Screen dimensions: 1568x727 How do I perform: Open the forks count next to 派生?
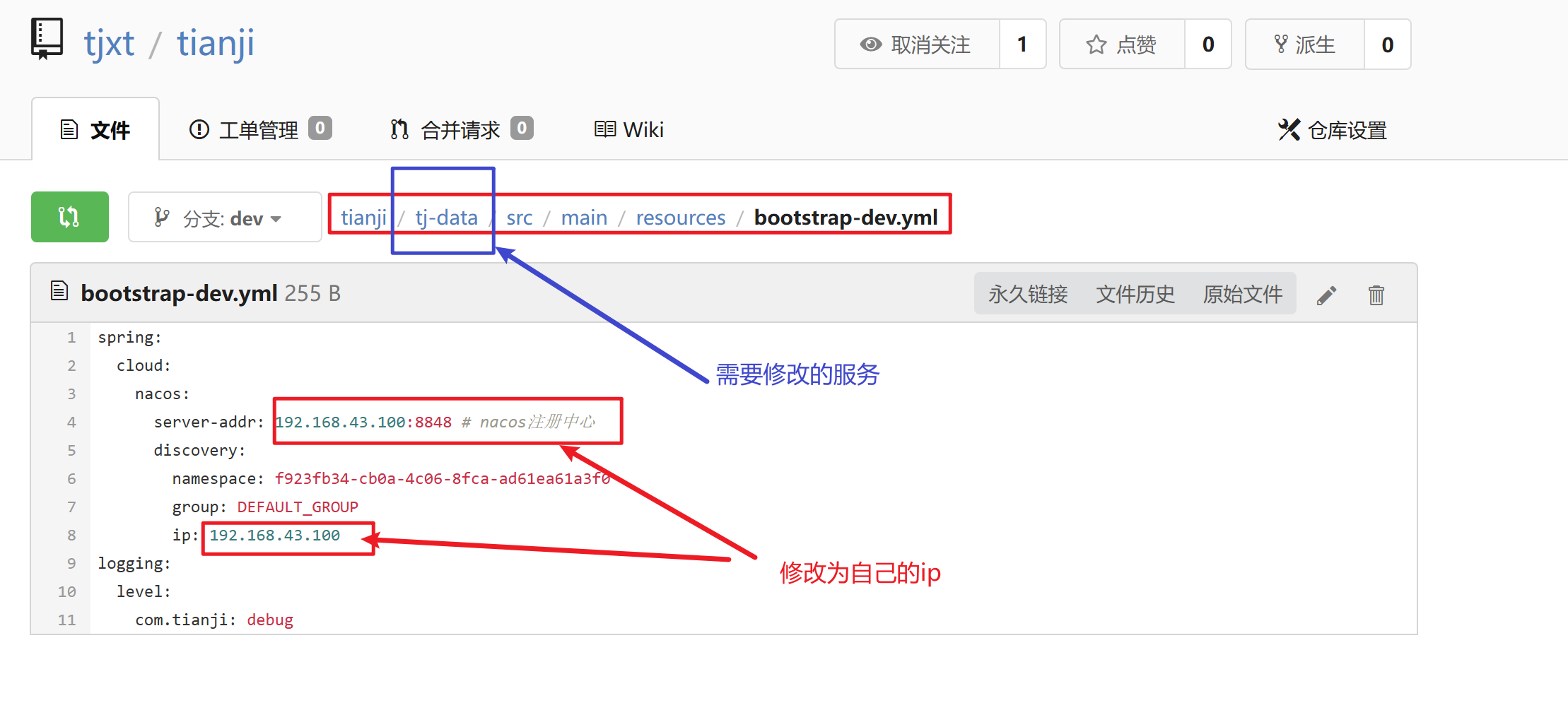[1388, 45]
